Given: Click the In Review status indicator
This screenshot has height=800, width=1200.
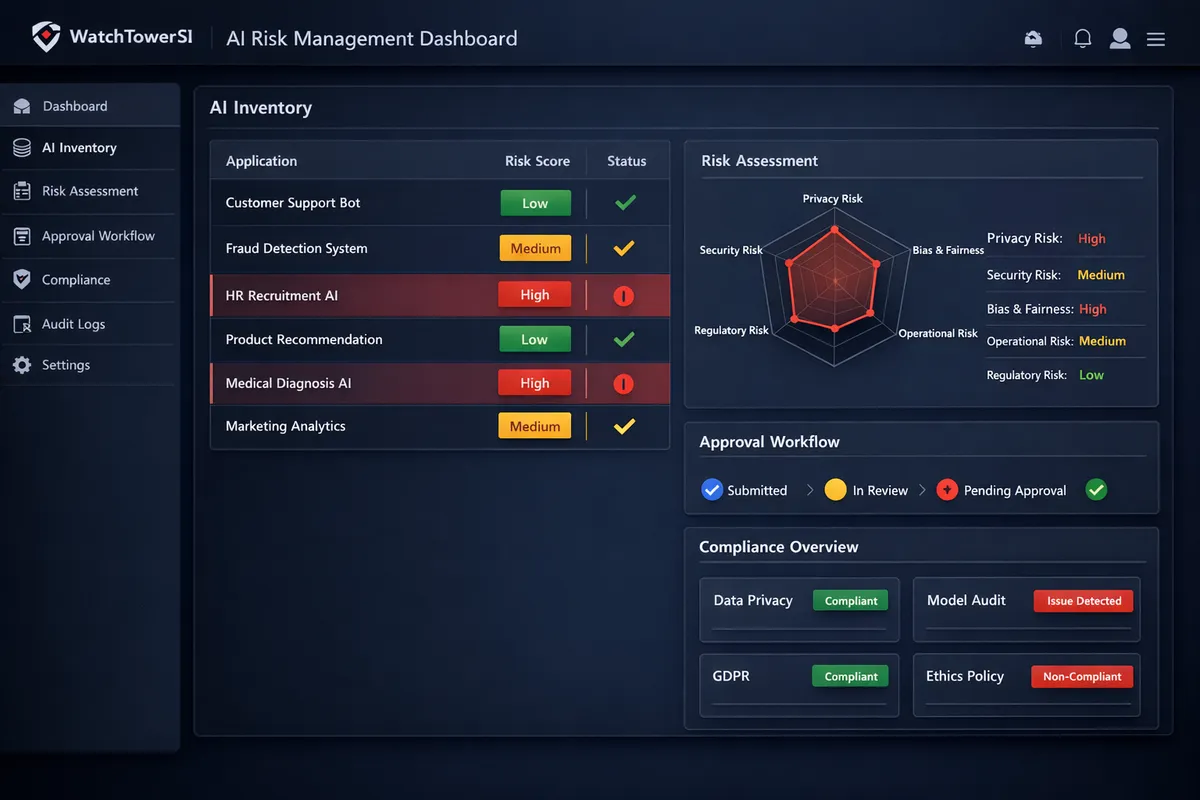Looking at the screenshot, I should (x=836, y=489).
